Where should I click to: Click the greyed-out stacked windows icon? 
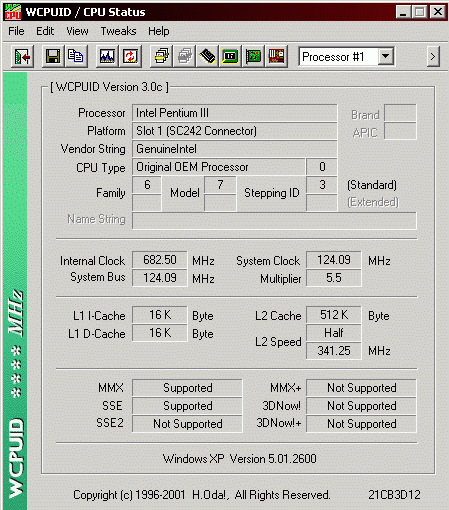(x=184, y=57)
